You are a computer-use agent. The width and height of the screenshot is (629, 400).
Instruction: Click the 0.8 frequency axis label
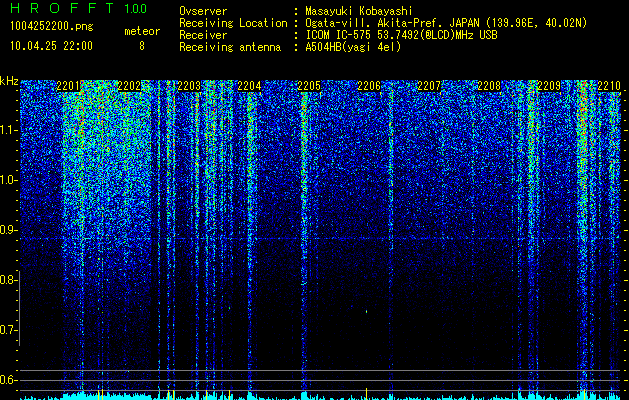[9, 280]
